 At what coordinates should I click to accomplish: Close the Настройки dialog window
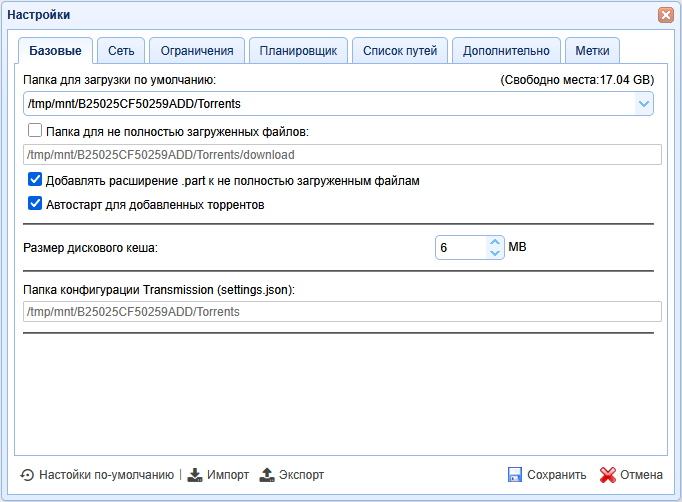(x=665, y=15)
